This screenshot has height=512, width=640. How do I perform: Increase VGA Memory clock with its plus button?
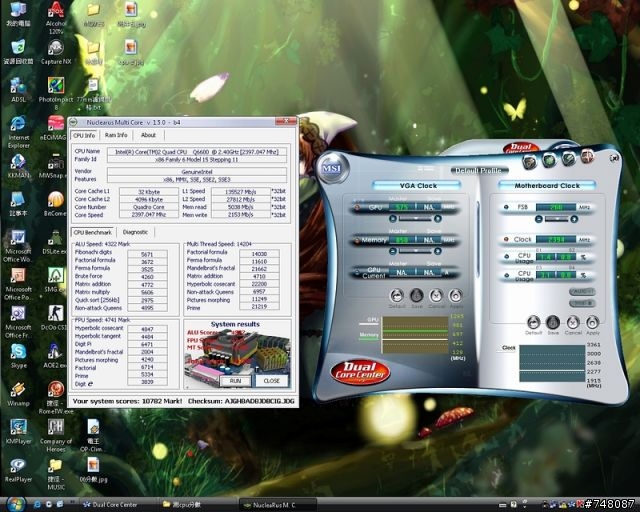click(x=438, y=251)
